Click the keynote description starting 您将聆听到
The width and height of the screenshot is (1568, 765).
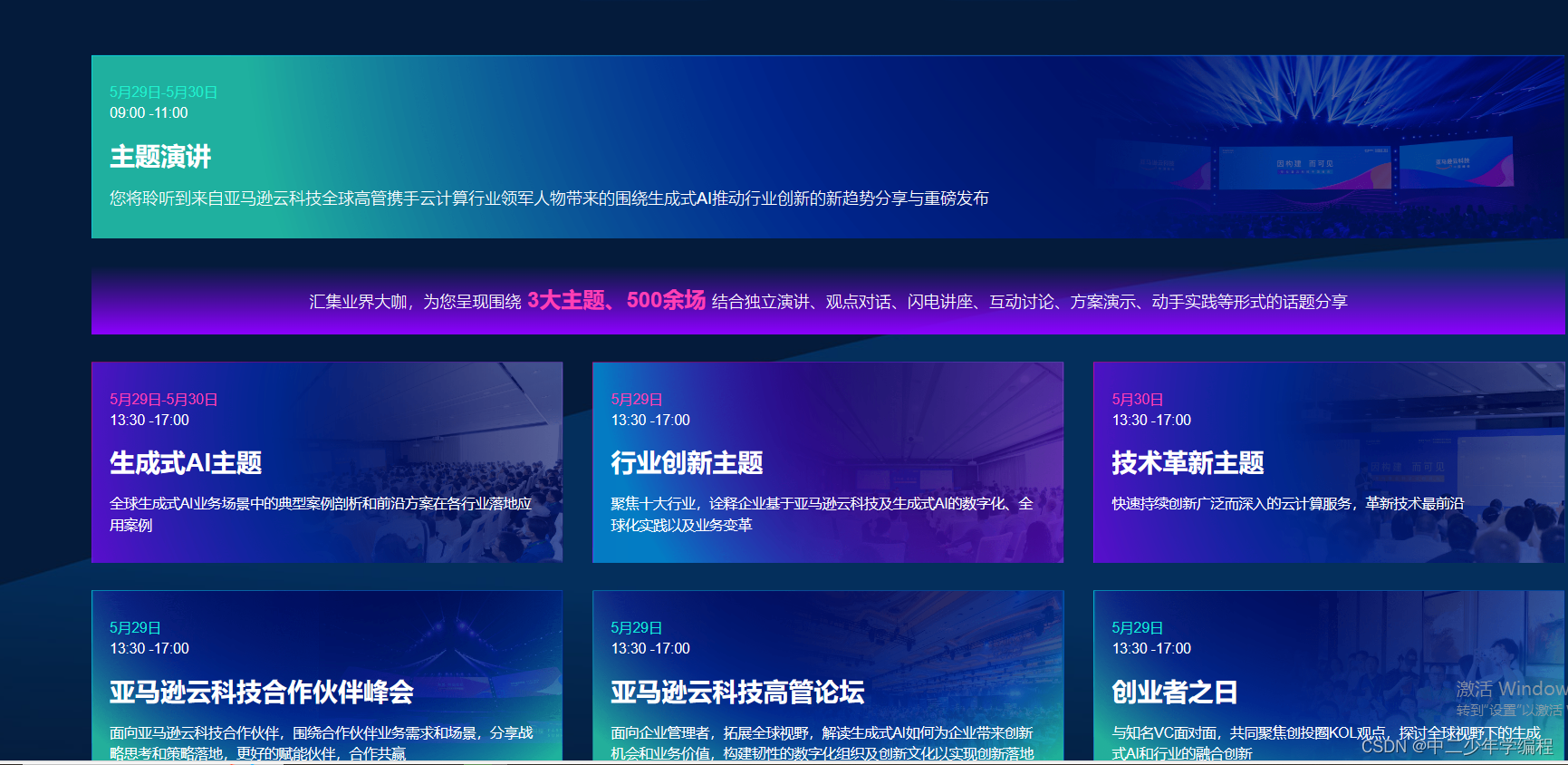click(549, 199)
